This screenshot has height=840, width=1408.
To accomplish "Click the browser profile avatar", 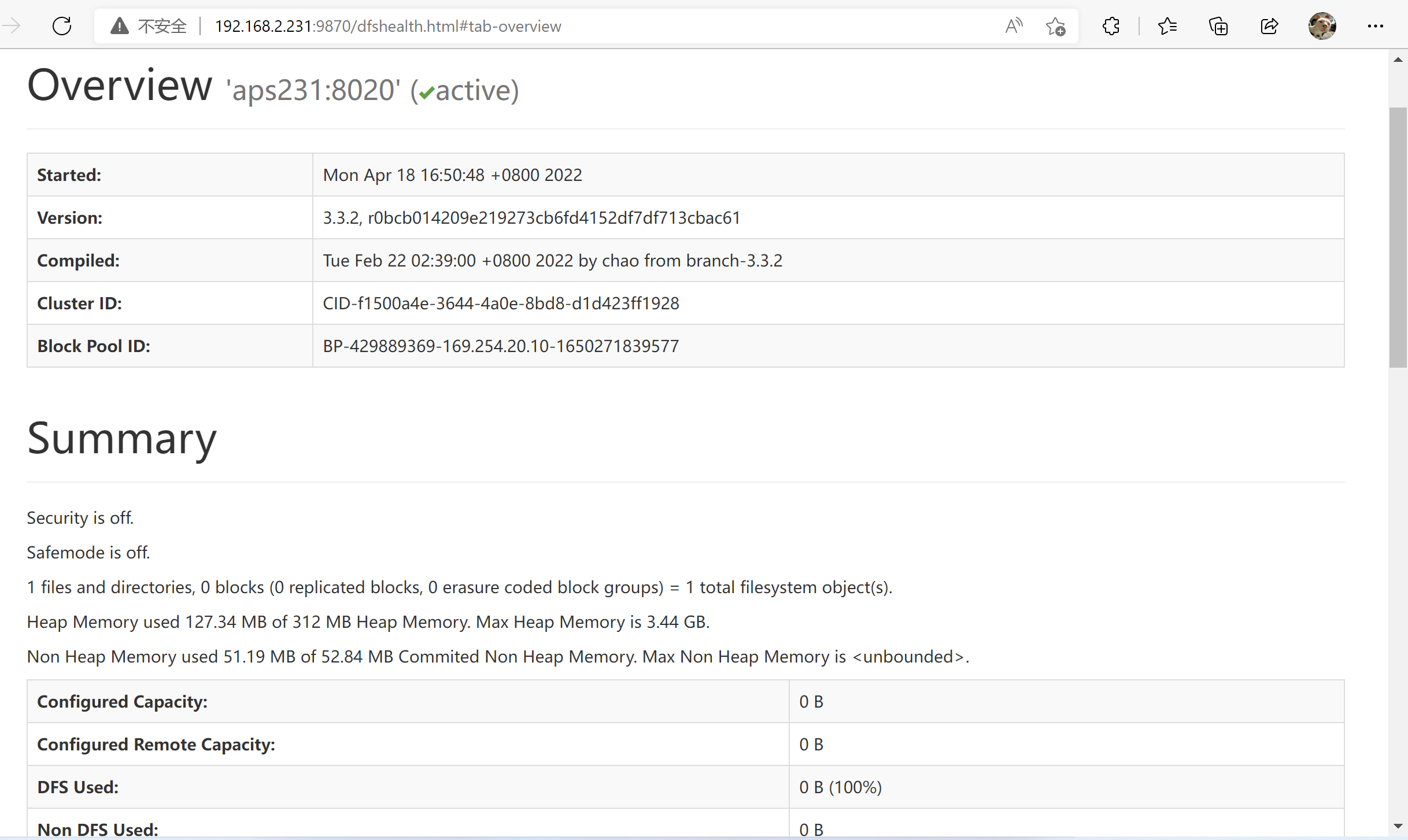I will (x=1323, y=25).
